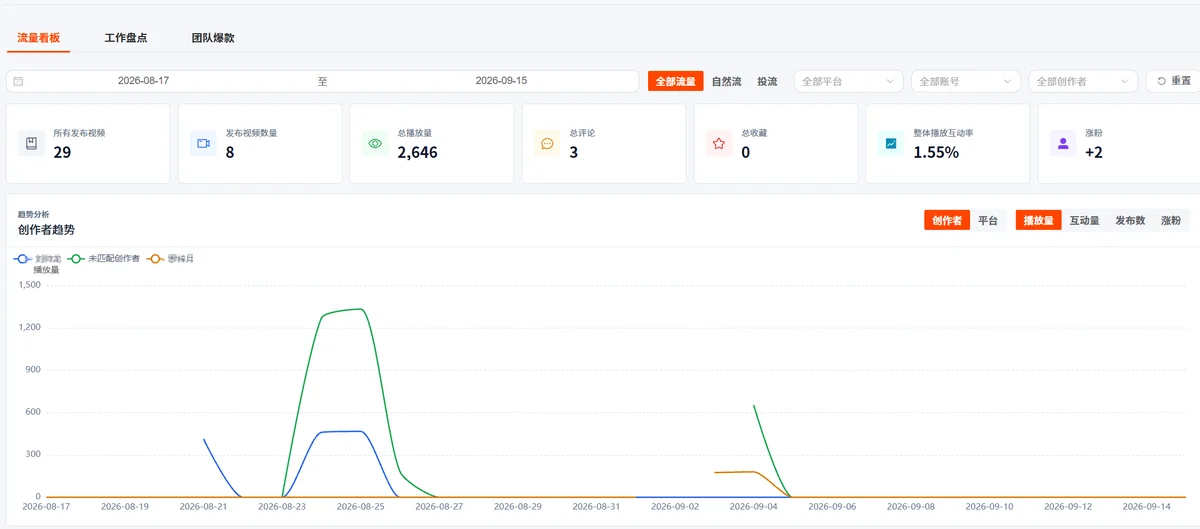Toggle the blue creator legend series

pos(38,258)
